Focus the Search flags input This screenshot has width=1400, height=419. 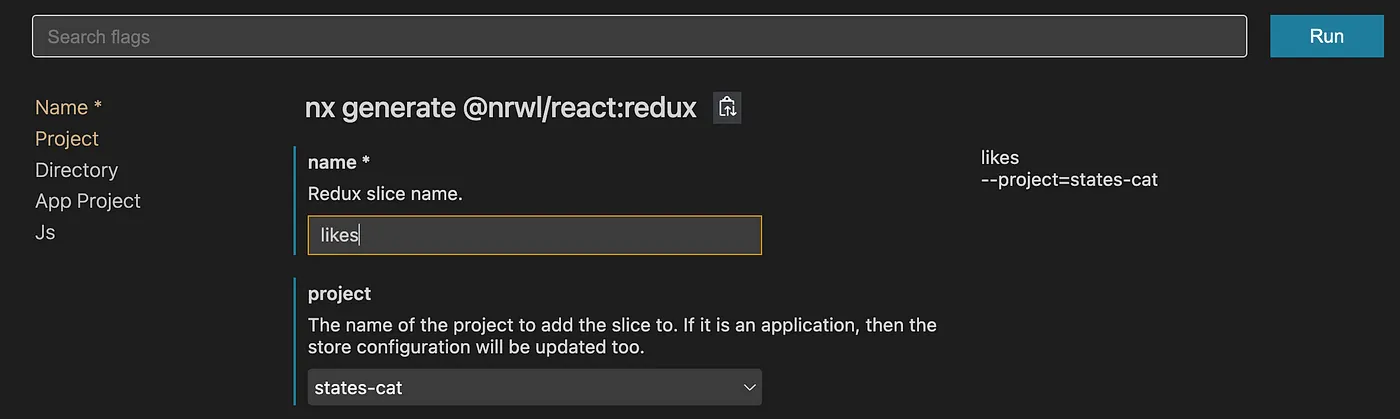(x=639, y=37)
